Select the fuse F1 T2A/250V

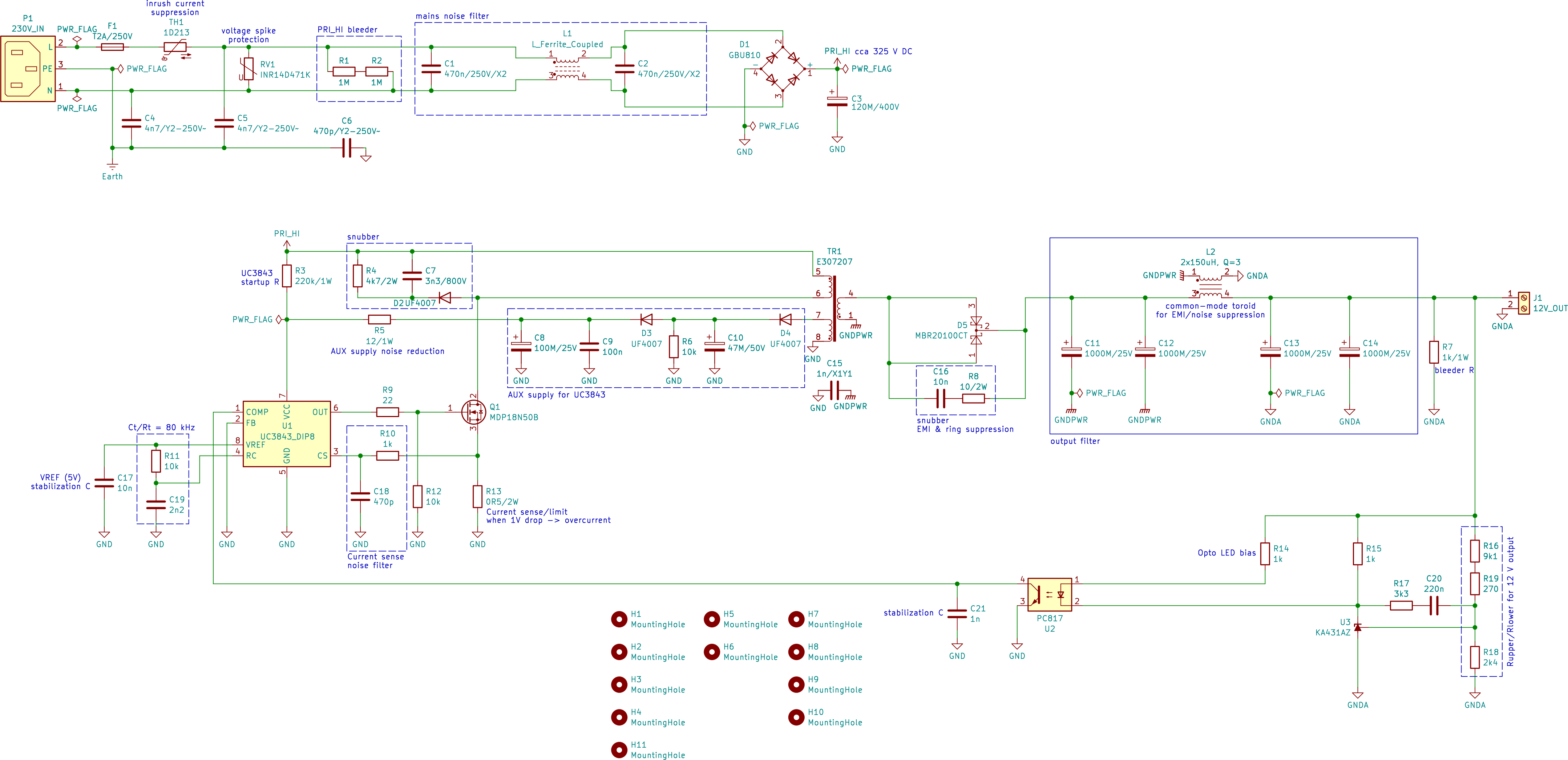(112, 47)
